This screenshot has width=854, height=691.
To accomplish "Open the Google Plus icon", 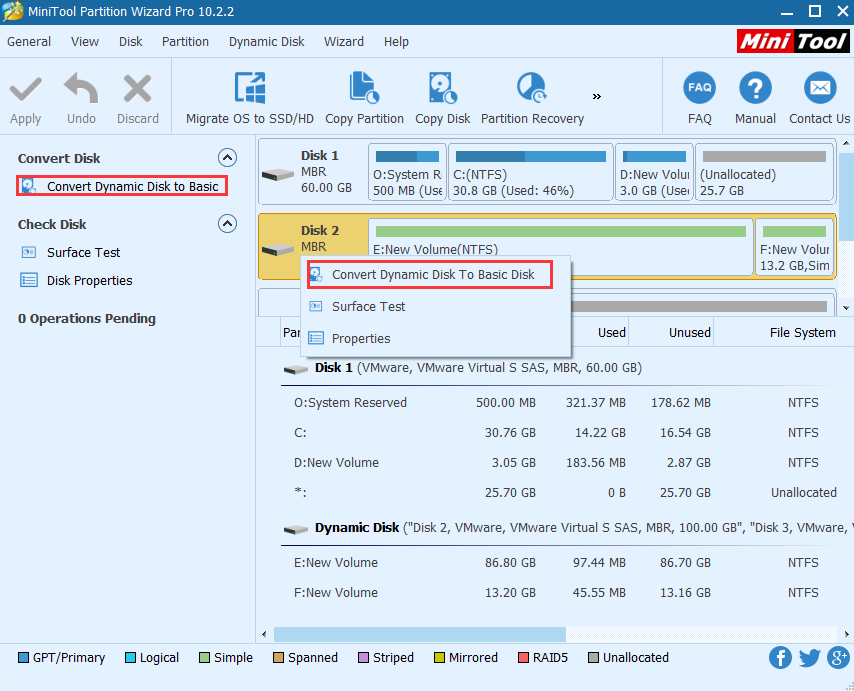I will (x=839, y=657).
